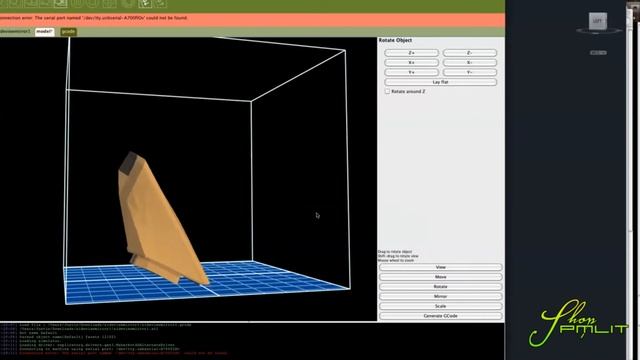This screenshot has width=640, height=360.
Task: Click the serial port connection error message
Action: pyautogui.click(x=94, y=18)
